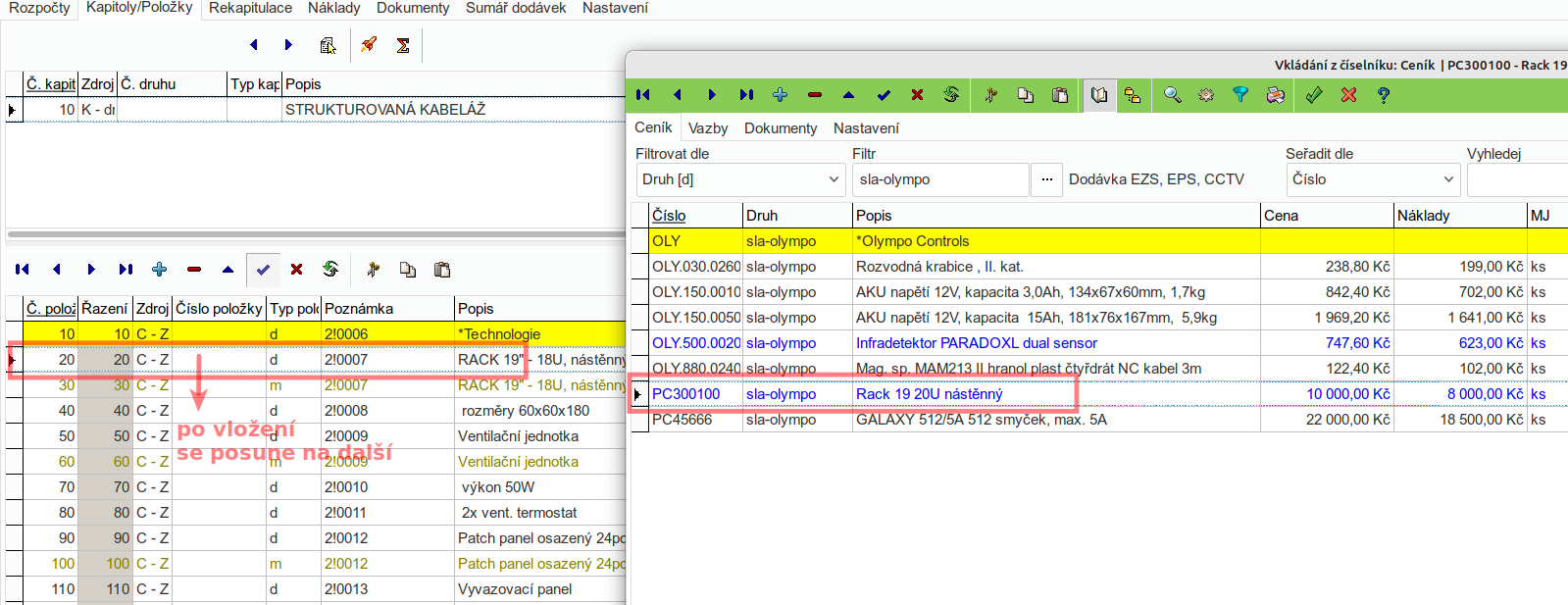Toggle the open book icon in green toolbar
Viewport: 1568px width, 605px height.
coord(1098,95)
